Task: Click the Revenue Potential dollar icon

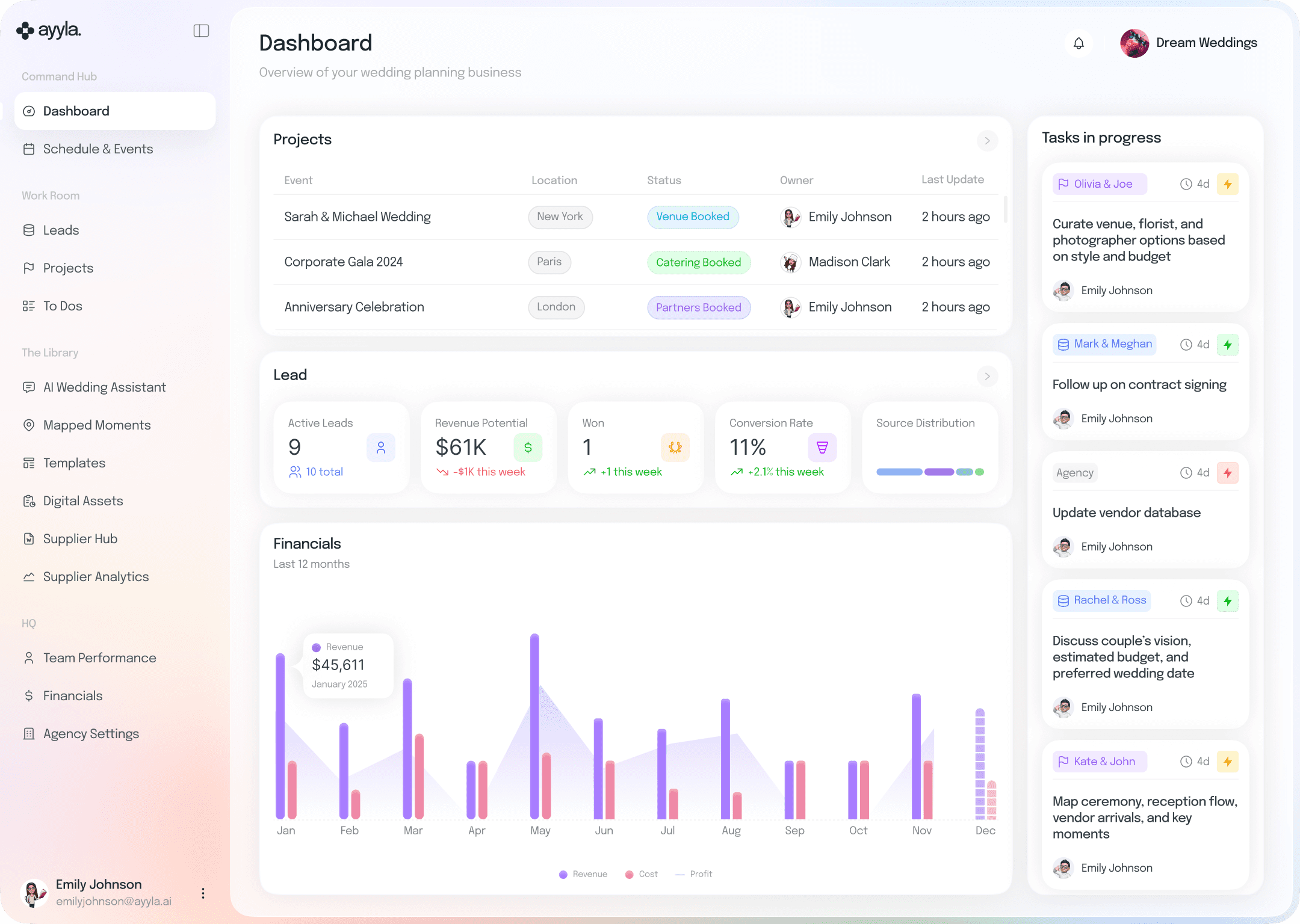Action: pyautogui.click(x=528, y=448)
